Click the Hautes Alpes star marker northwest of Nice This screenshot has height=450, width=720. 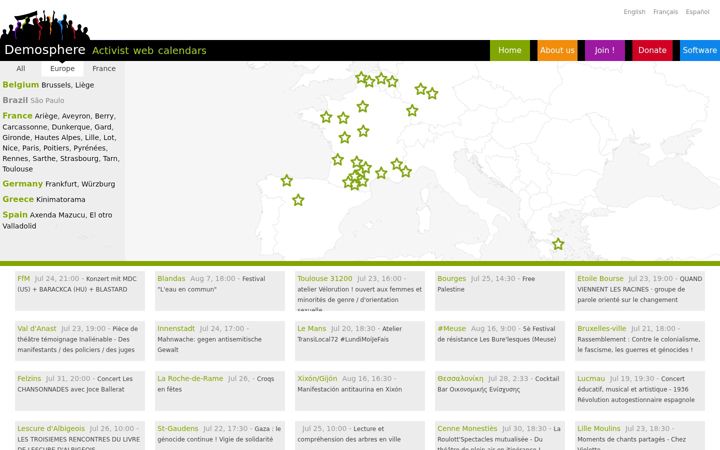click(397, 163)
